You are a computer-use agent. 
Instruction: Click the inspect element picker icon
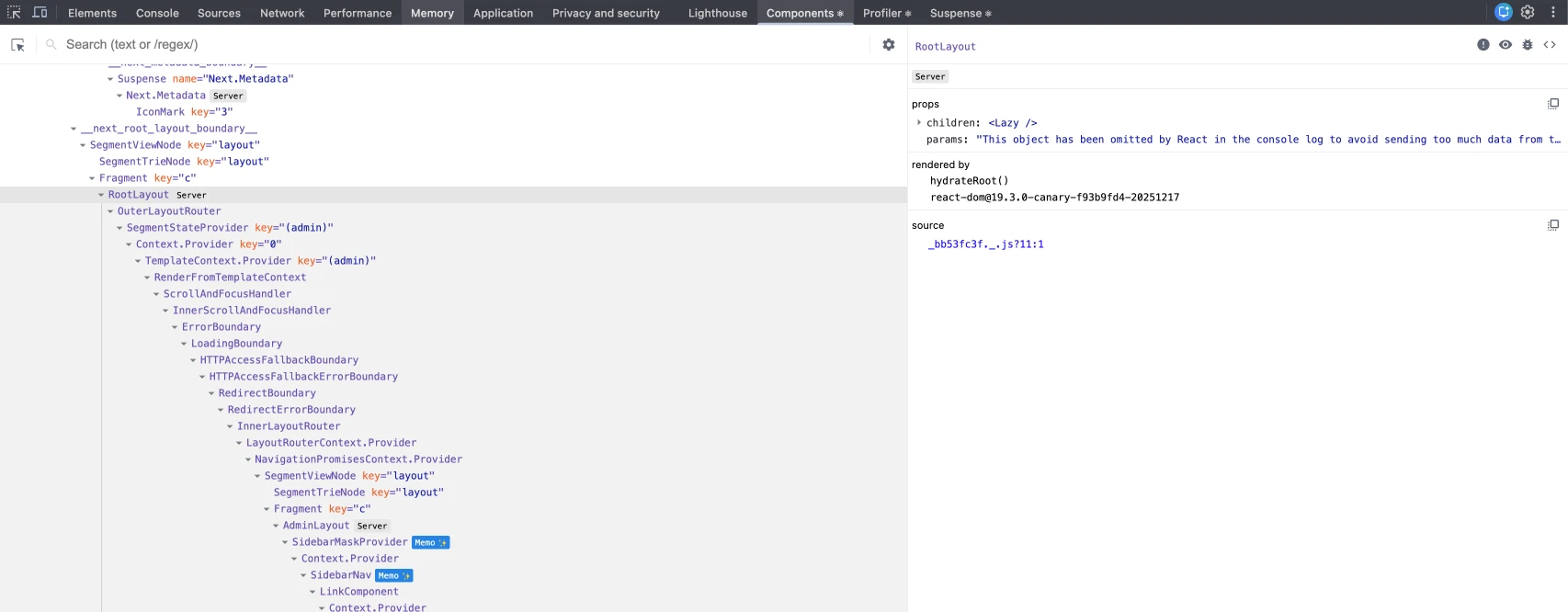click(x=14, y=13)
